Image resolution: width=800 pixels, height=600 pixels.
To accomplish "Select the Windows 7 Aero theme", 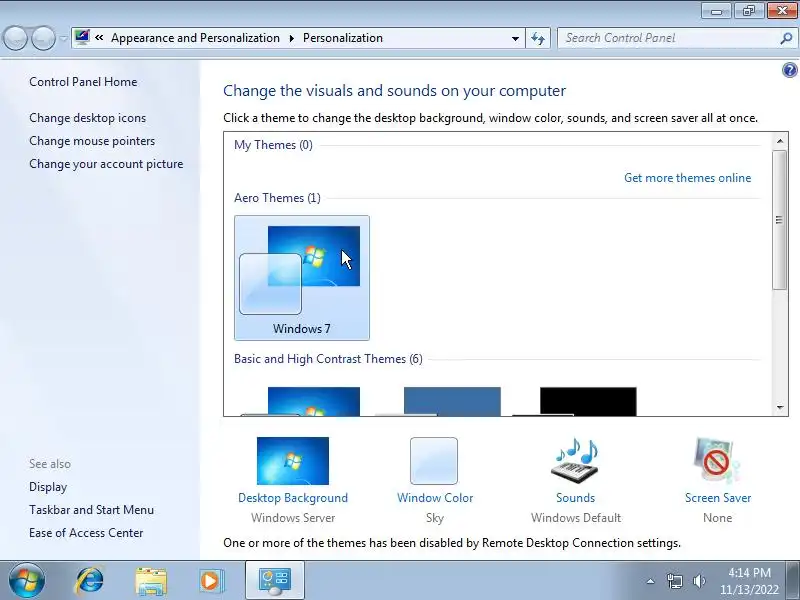I will click(302, 278).
